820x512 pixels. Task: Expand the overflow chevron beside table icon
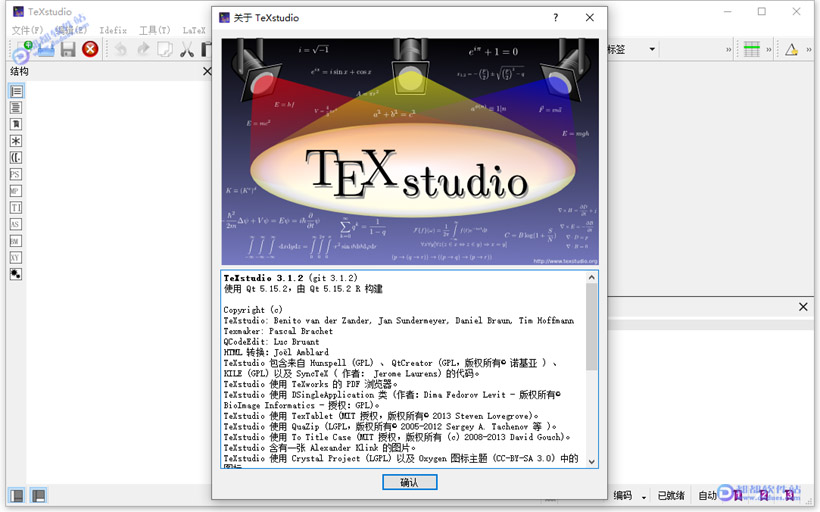(769, 50)
